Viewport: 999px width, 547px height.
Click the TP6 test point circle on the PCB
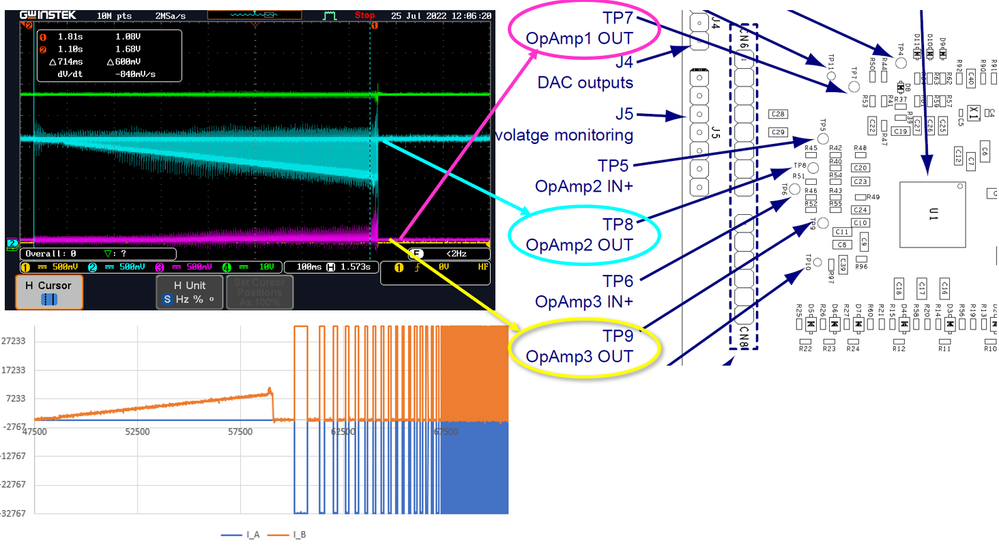(794, 189)
